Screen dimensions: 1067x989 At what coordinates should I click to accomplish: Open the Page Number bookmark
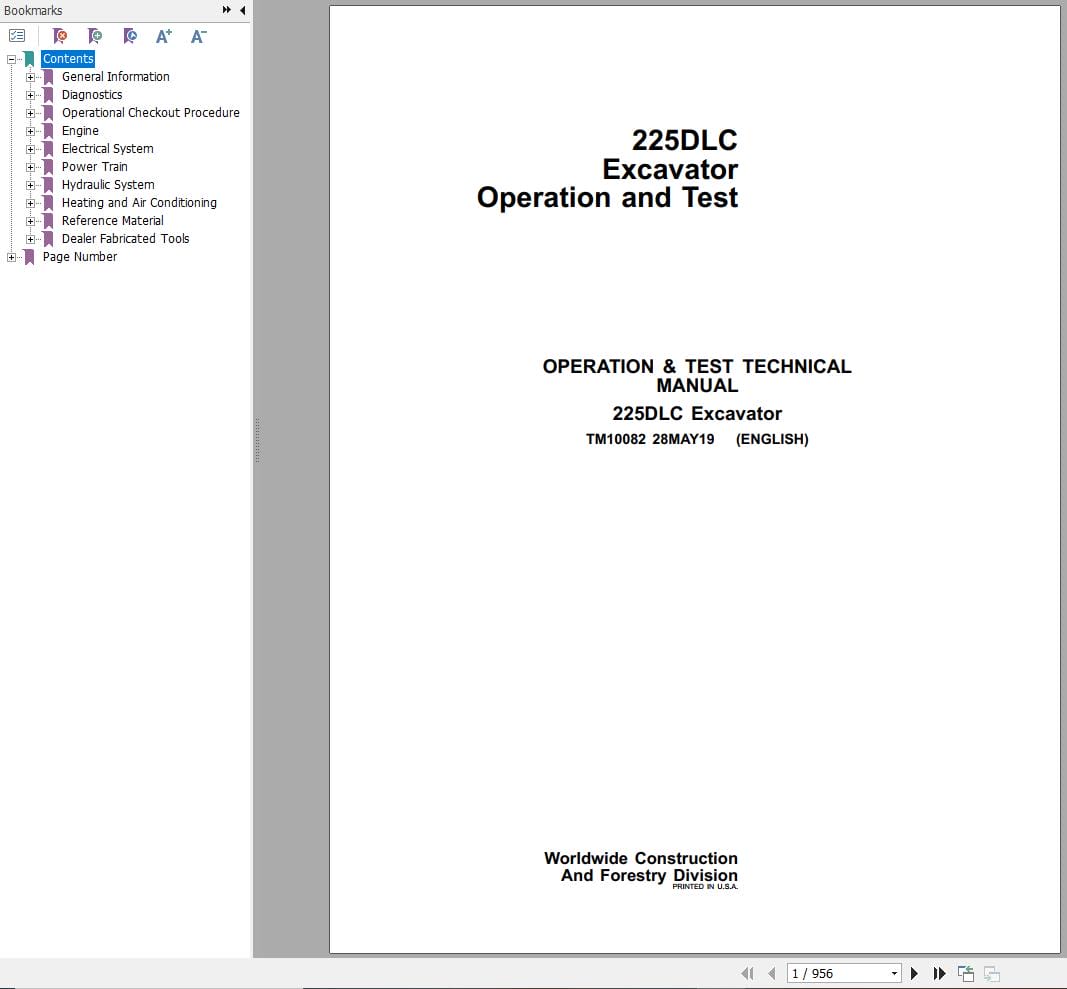(x=80, y=257)
